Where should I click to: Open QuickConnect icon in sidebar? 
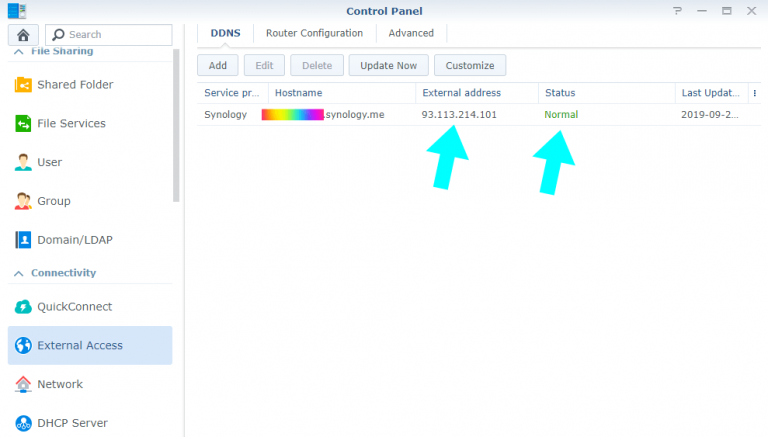pyautogui.click(x=23, y=307)
